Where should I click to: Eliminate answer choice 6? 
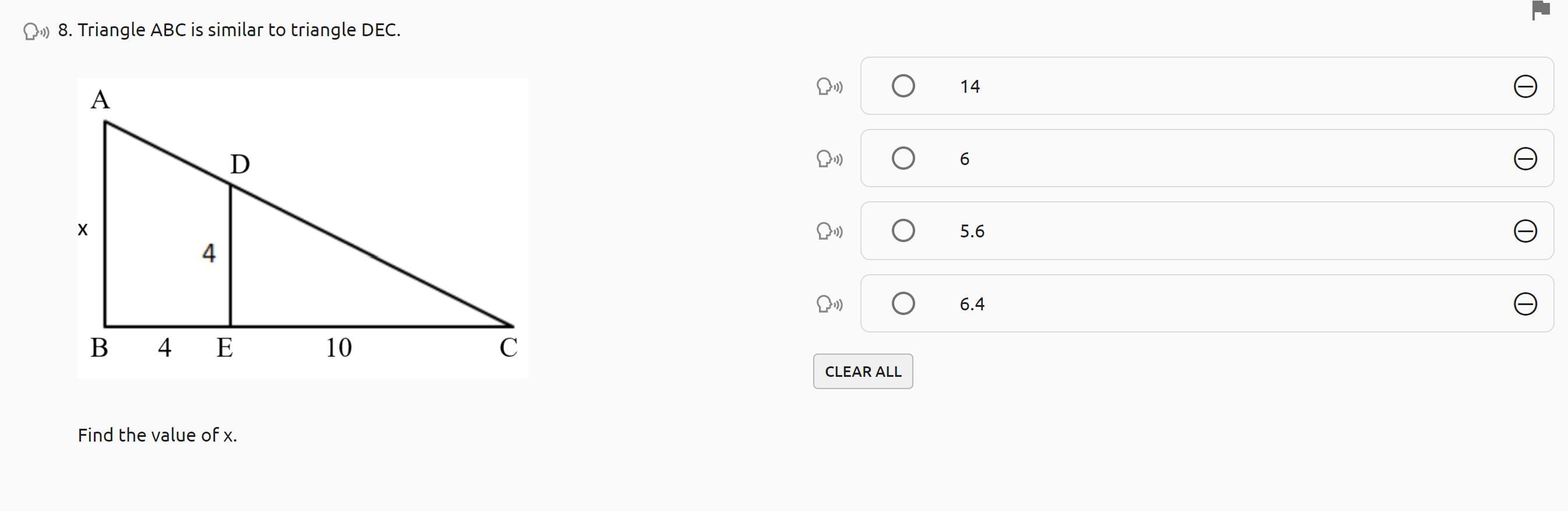[1525, 159]
